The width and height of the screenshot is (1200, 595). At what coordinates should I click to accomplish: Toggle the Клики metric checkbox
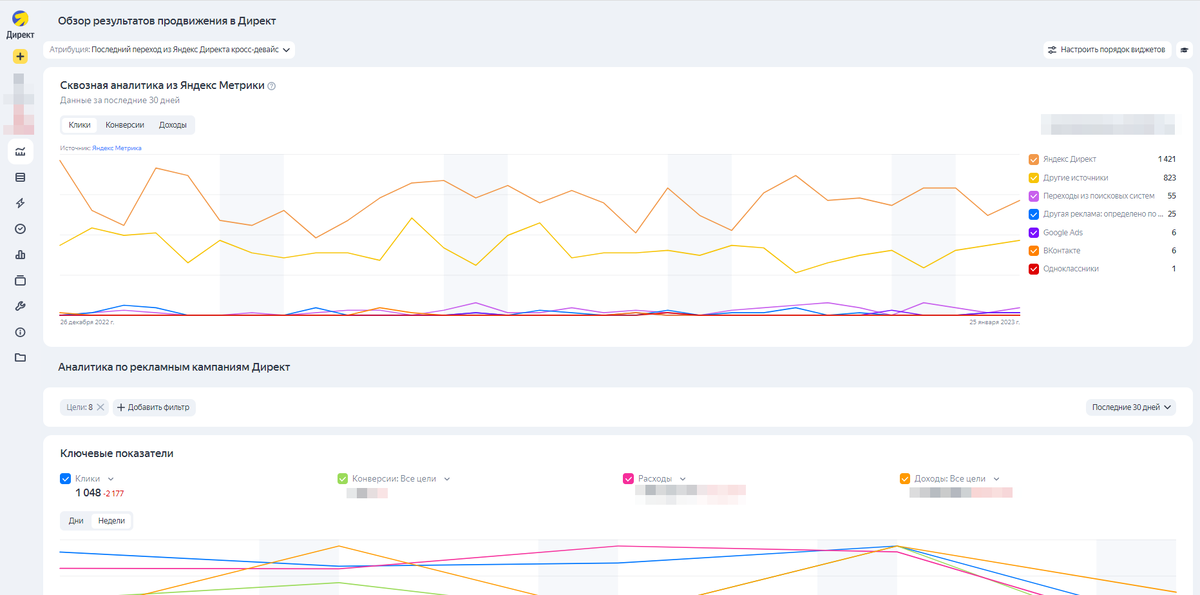[65, 479]
